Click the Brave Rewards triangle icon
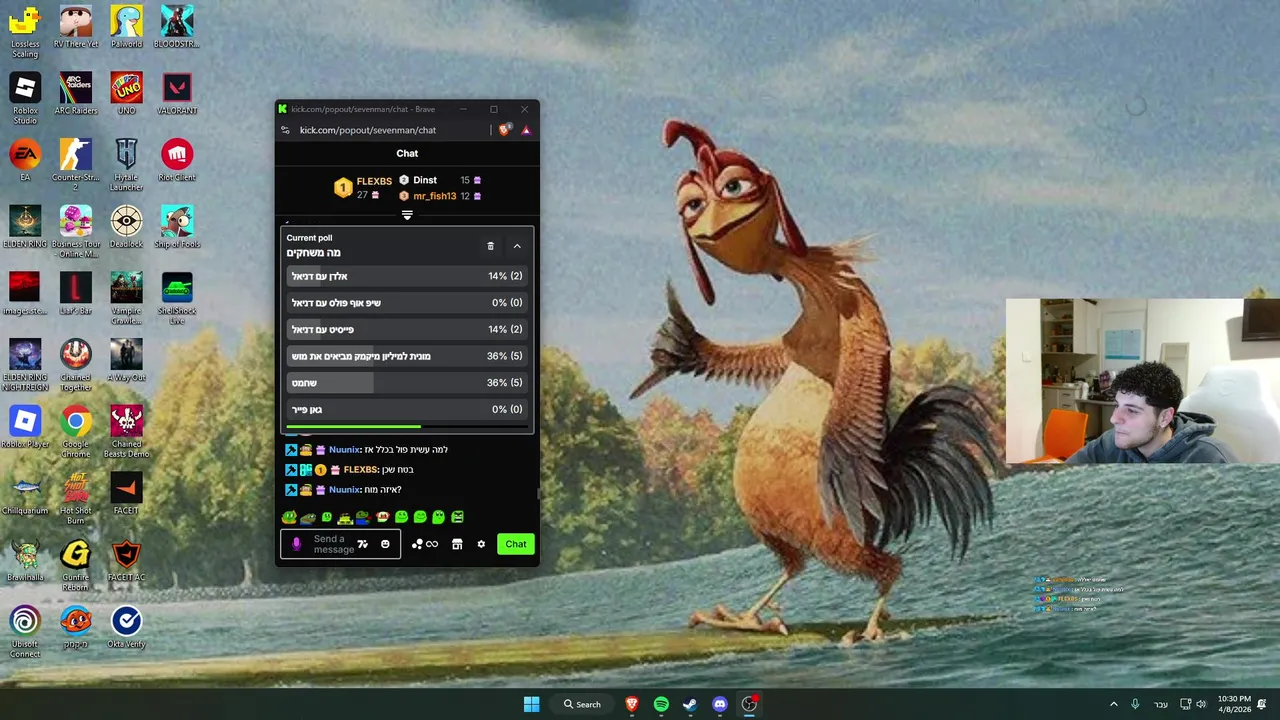 (526, 130)
